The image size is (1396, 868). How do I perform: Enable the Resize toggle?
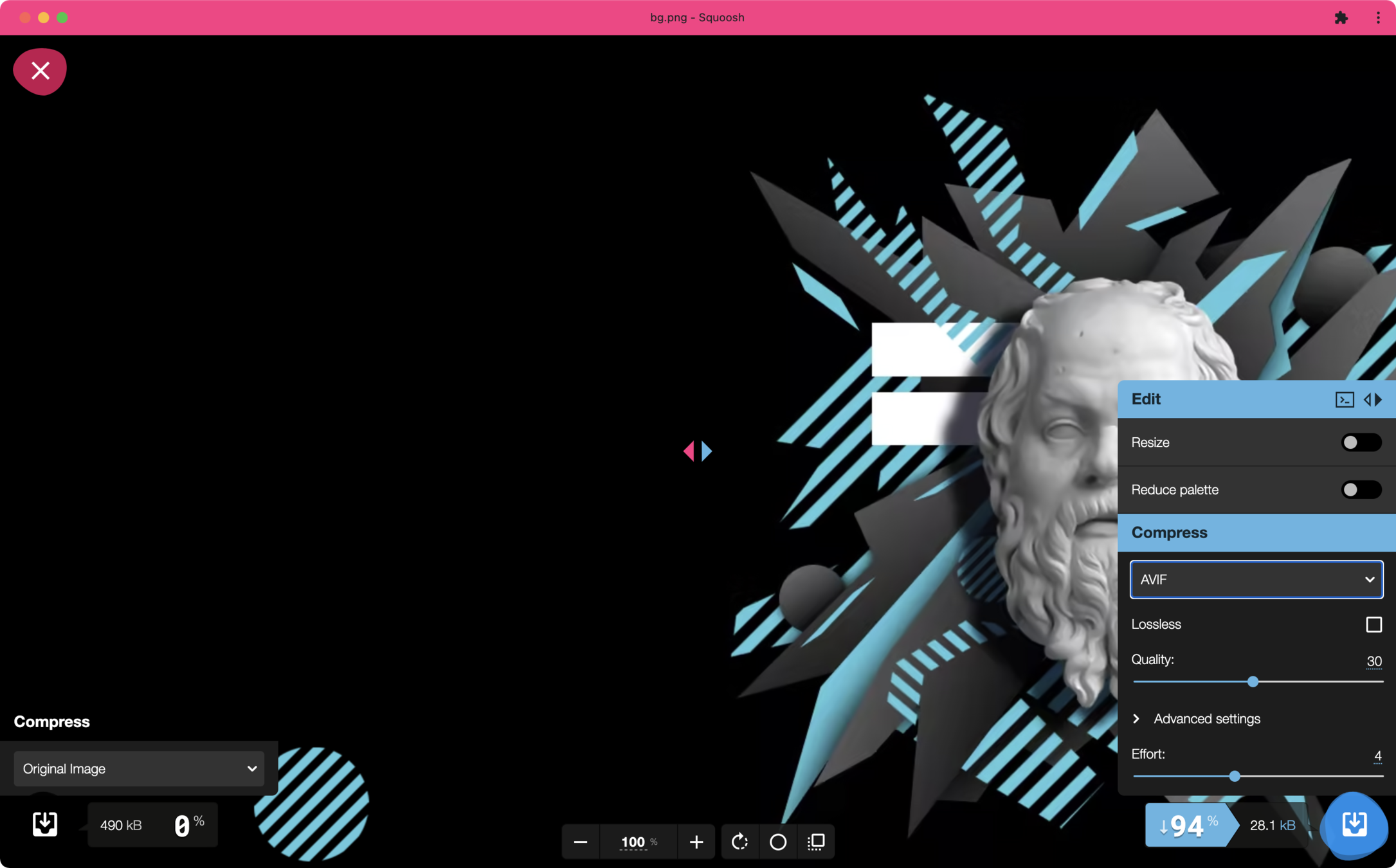coord(1361,442)
